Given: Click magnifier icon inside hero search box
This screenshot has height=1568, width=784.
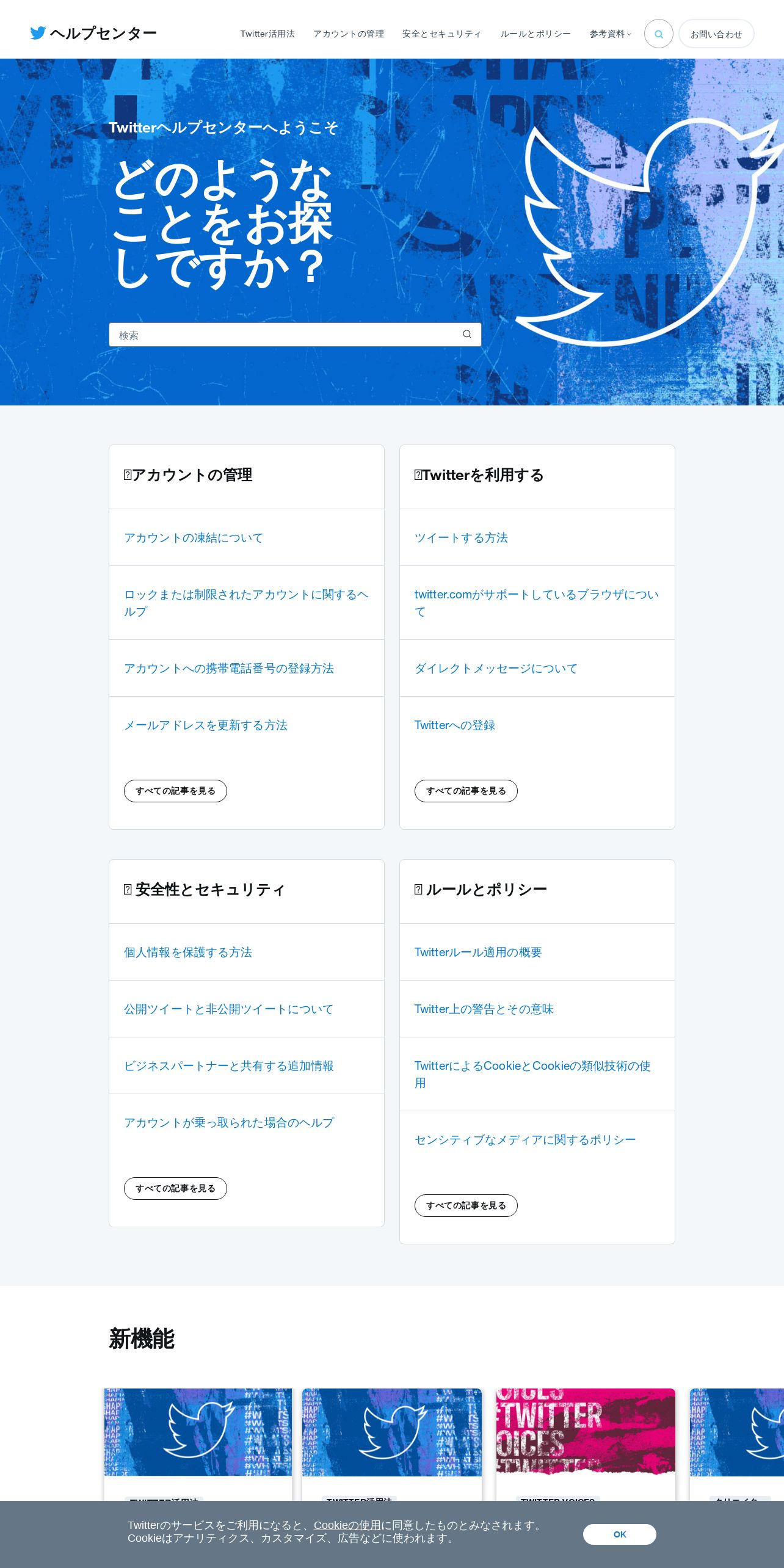Looking at the screenshot, I should point(467,334).
